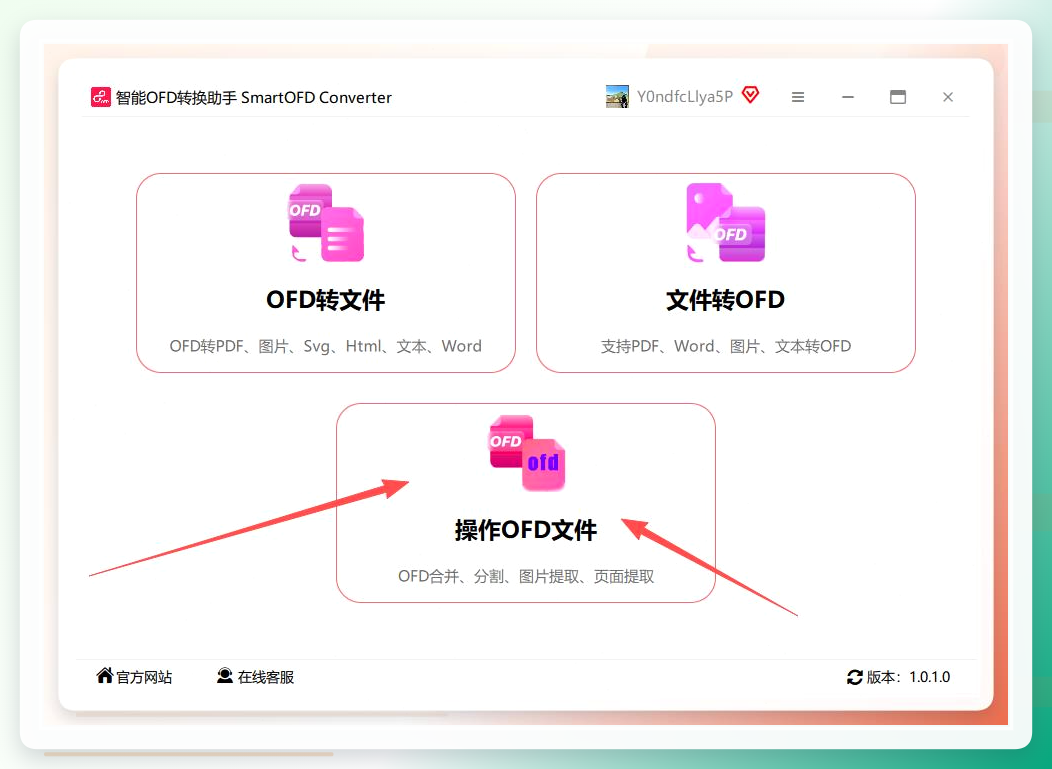This screenshot has width=1052, height=769.
Task: Click the username Y0ndfcLlya5P
Action: coord(684,97)
